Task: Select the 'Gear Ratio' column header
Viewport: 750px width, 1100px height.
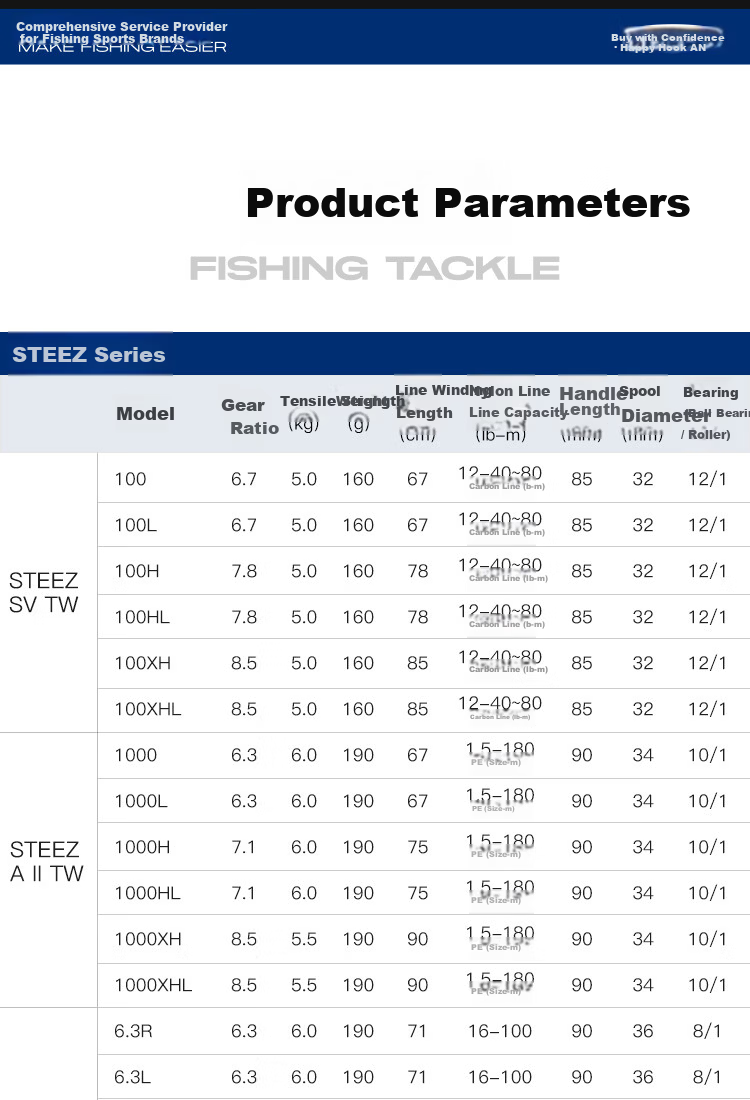Action: coord(249,417)
